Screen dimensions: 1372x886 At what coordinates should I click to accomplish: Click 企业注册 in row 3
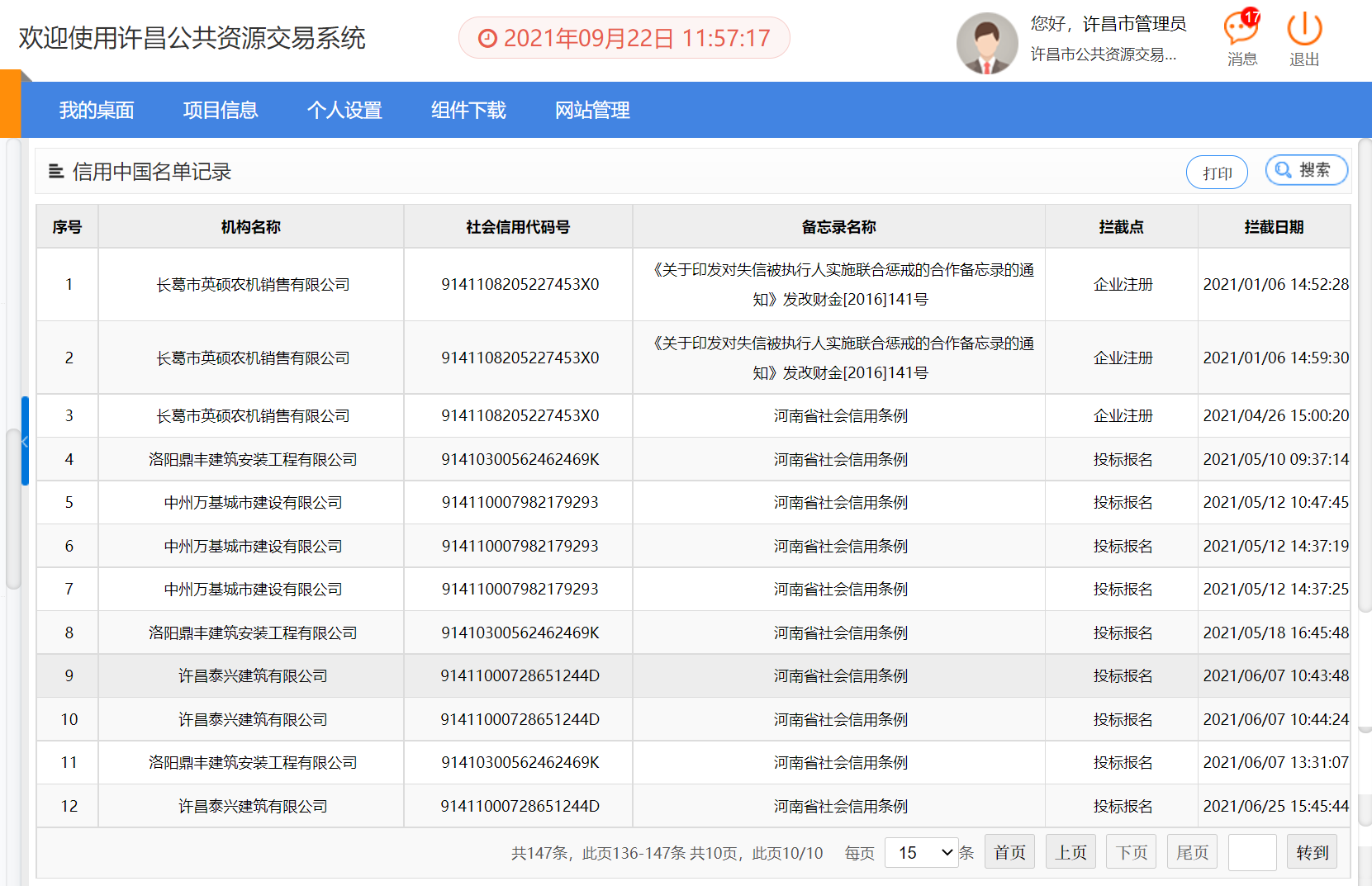1123,415
